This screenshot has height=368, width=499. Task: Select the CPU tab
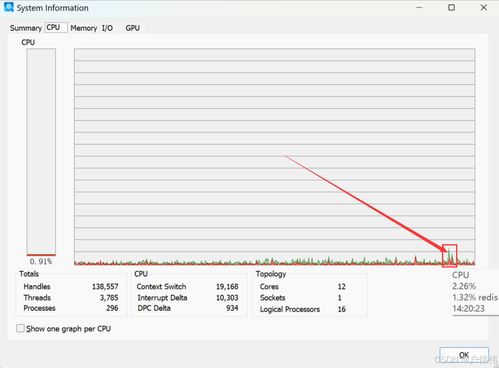coord(56,27)
